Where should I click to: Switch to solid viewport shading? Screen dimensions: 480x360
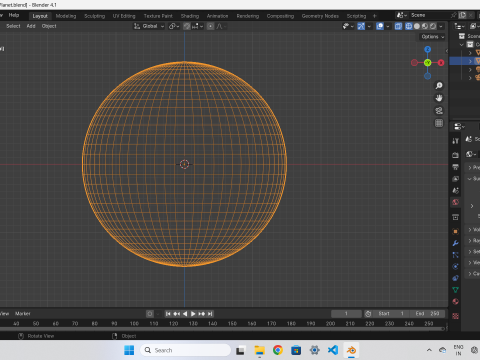point(417,26)
